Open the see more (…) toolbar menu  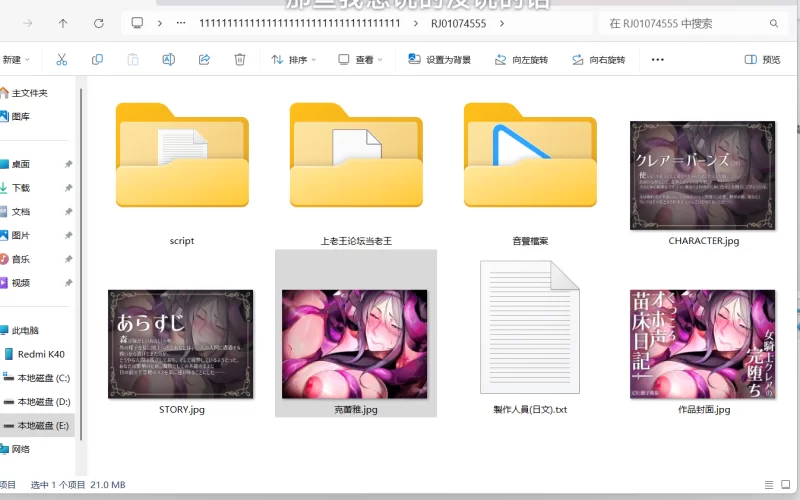click(x=658, y=60)
